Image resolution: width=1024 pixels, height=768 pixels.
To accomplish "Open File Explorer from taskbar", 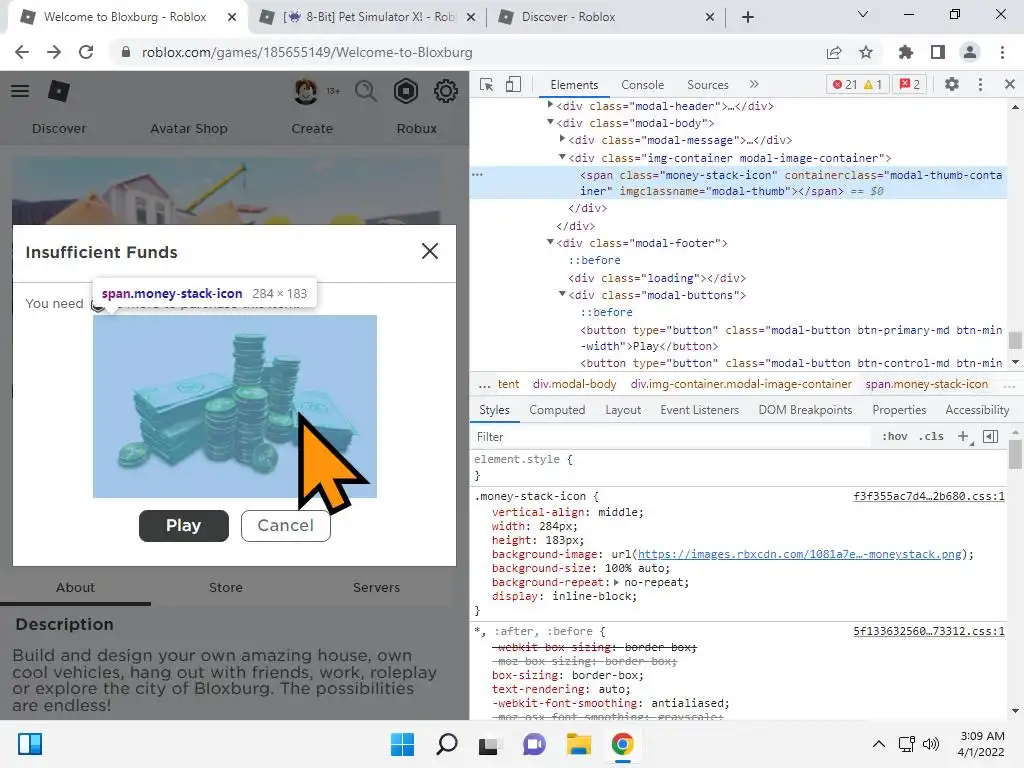I will pos(579,744).
